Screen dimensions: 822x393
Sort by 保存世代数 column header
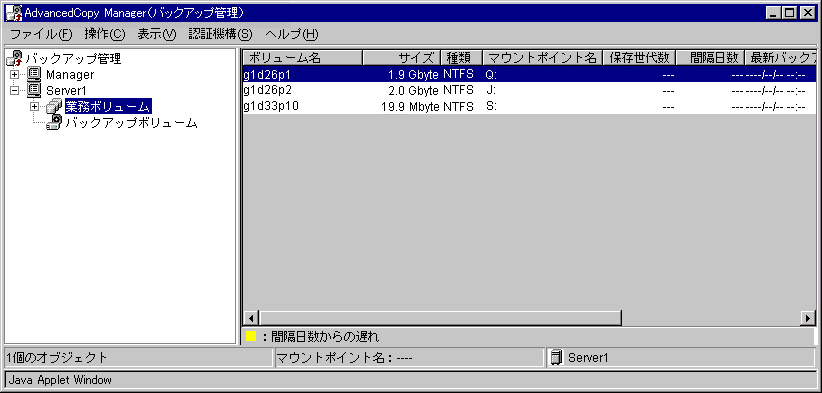[640, 57]
